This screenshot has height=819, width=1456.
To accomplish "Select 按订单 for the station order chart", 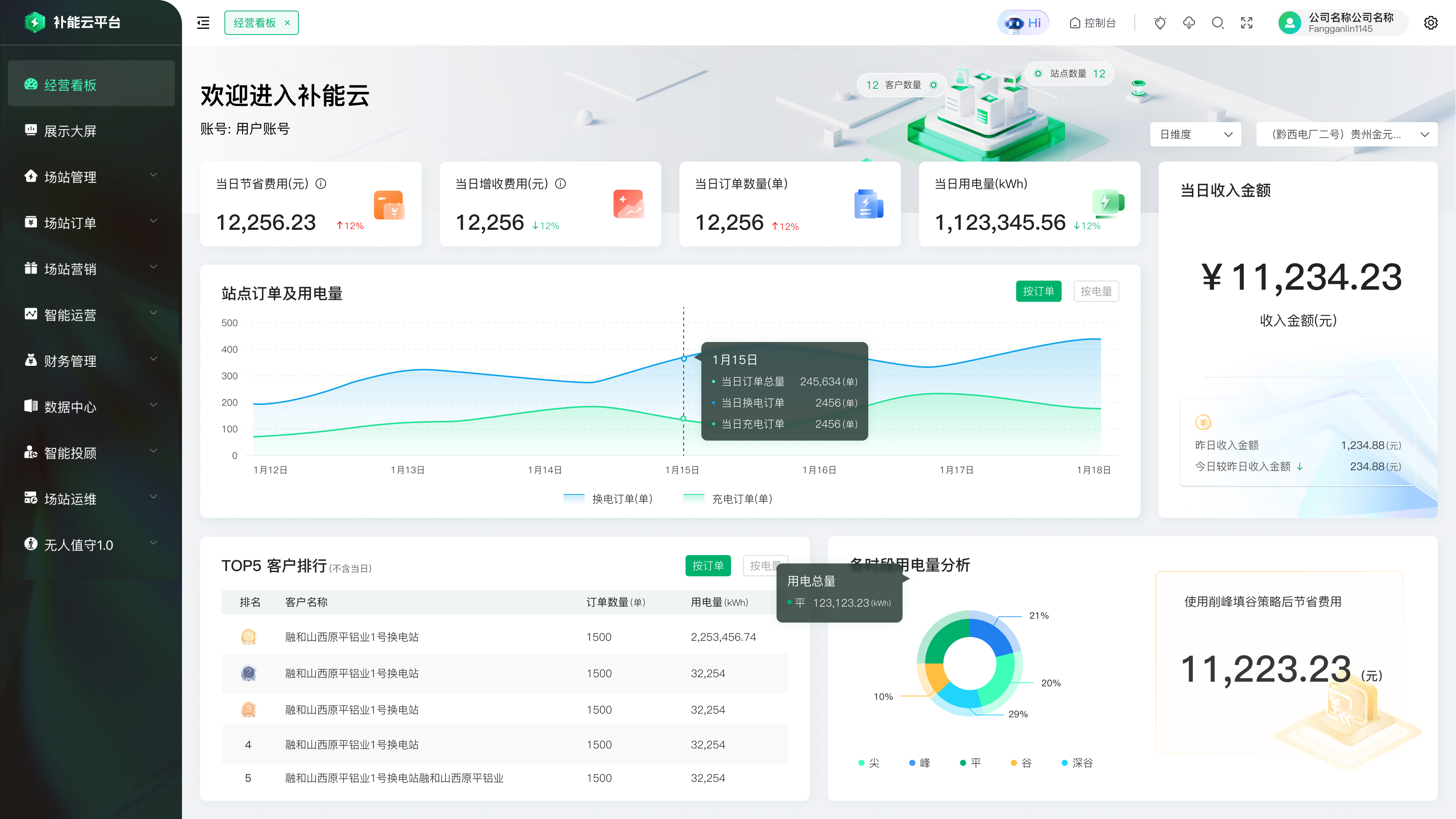I will point(1038,291).
